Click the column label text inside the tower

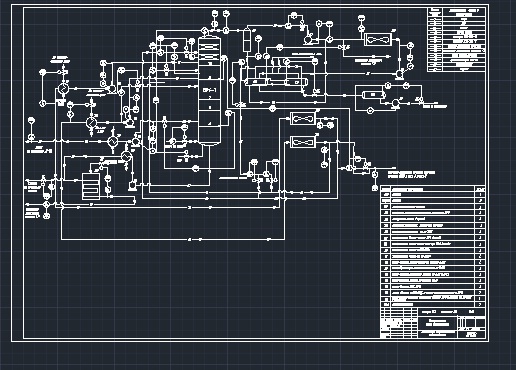[209, 90]
